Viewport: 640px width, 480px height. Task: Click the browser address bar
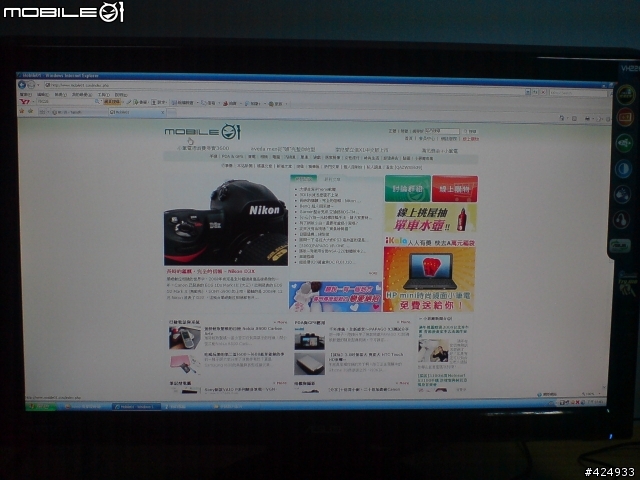click(x=284, y=87)
